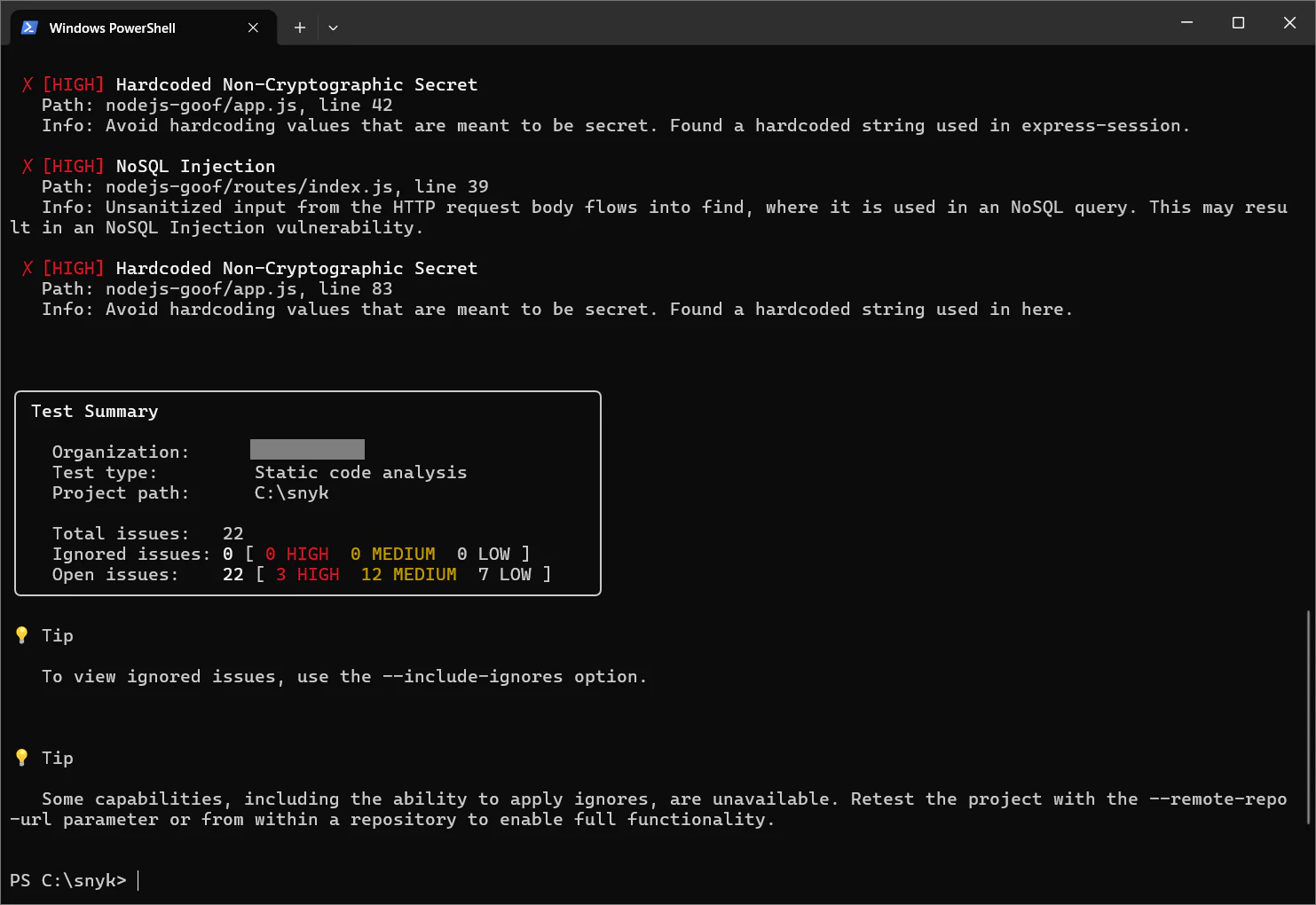Close the Windows PowerShell tab
1316x905 pixels.
tap(253, 28)
